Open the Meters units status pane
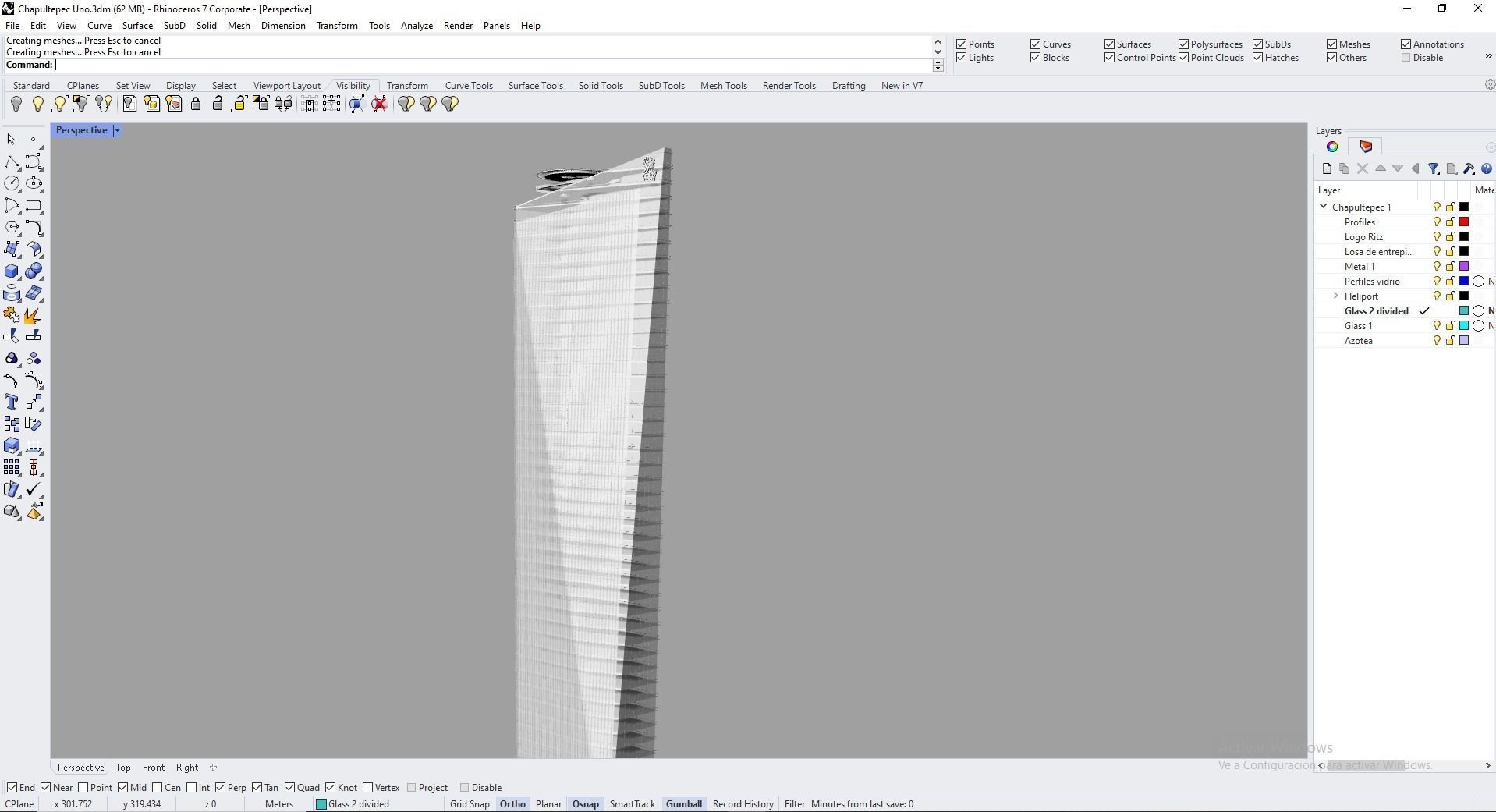The image size is (1496, 812). click(x=279, y=804)
